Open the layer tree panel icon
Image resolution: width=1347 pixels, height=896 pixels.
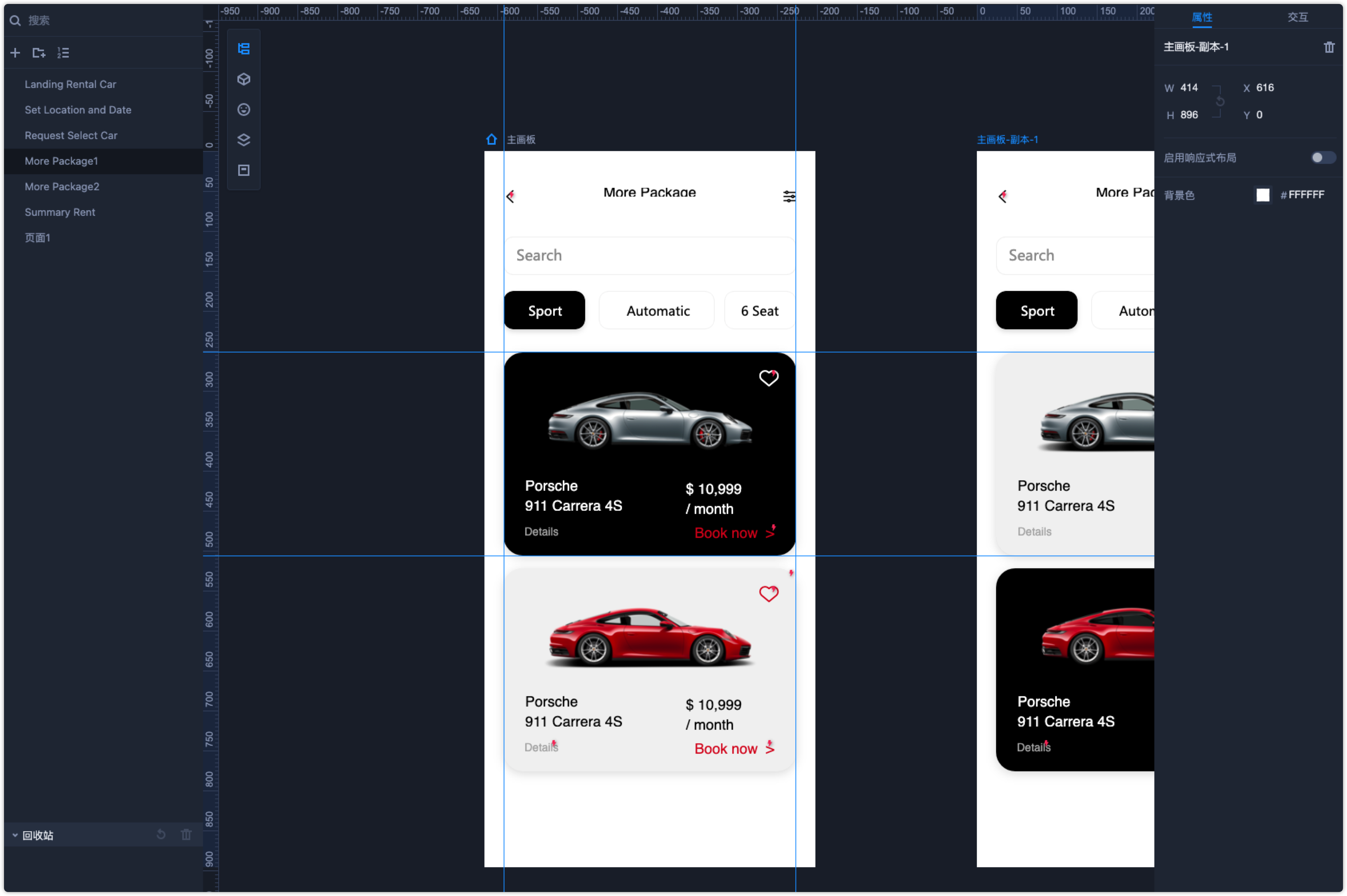coord(244,49)
